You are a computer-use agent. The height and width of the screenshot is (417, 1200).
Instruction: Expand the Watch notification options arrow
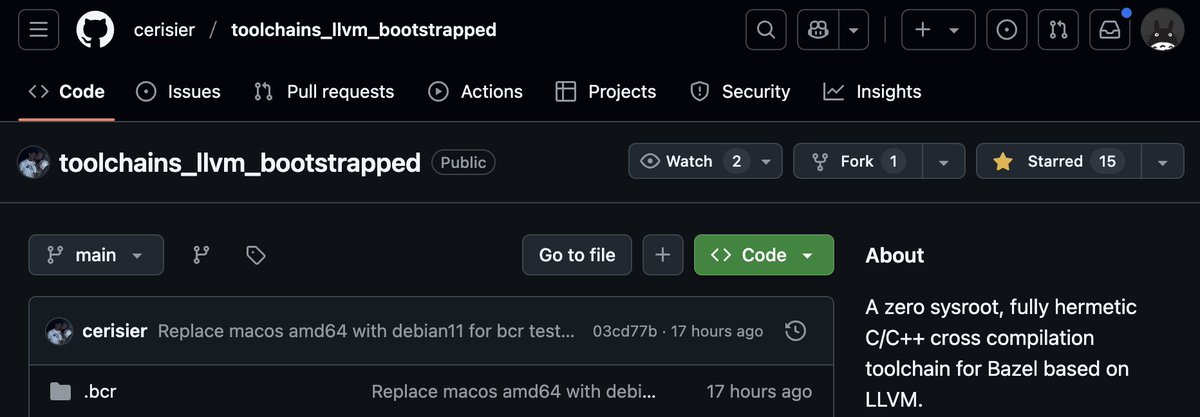766,161
